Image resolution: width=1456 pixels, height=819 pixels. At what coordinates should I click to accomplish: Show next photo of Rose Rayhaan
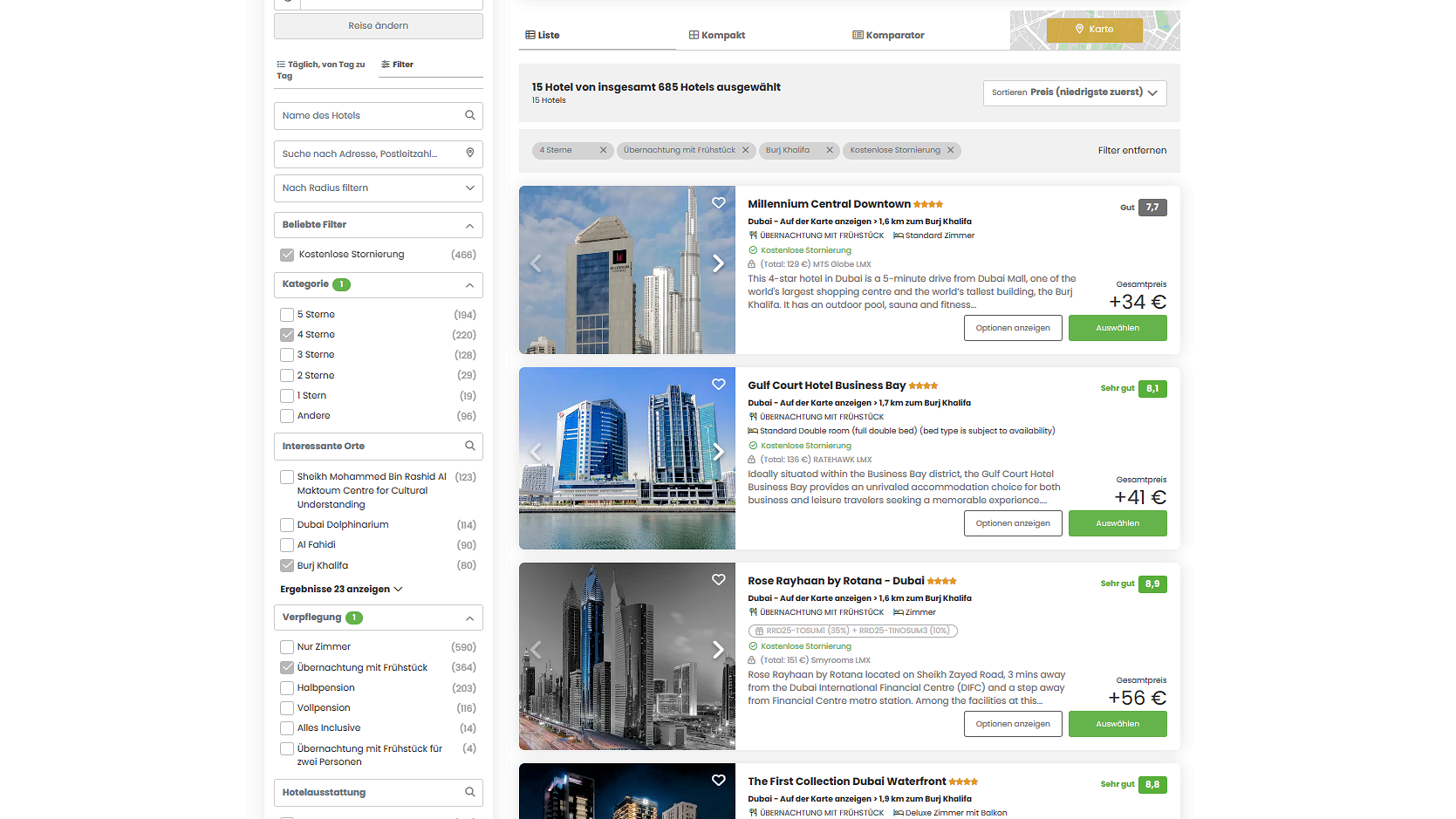tap(718, 650)
